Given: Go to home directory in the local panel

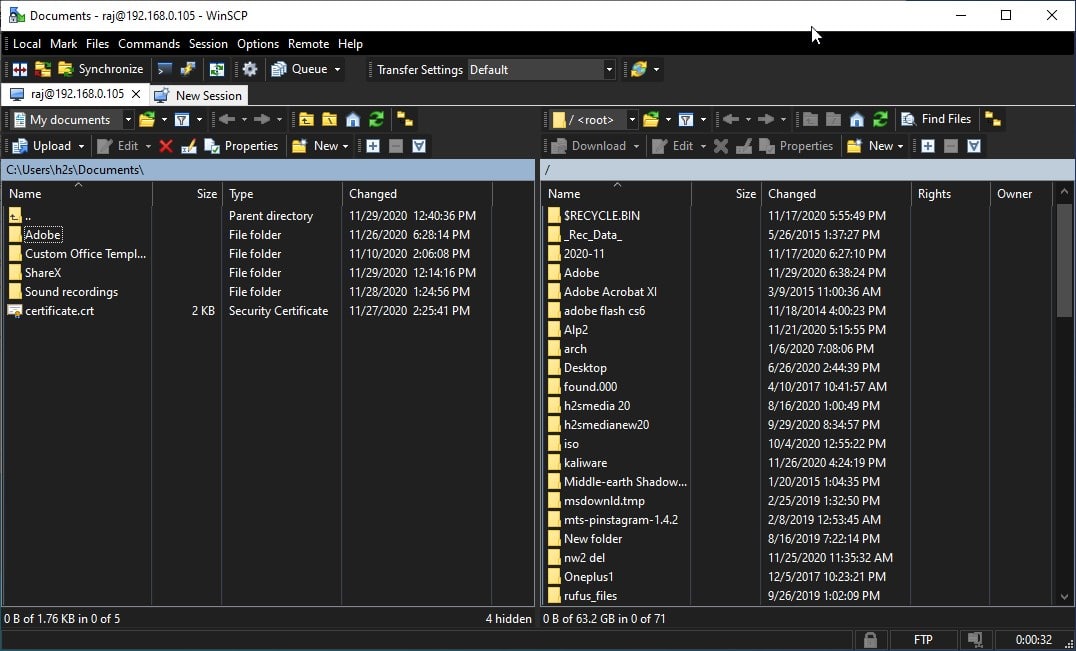Looking at the screenshot, I should (353, 119).
